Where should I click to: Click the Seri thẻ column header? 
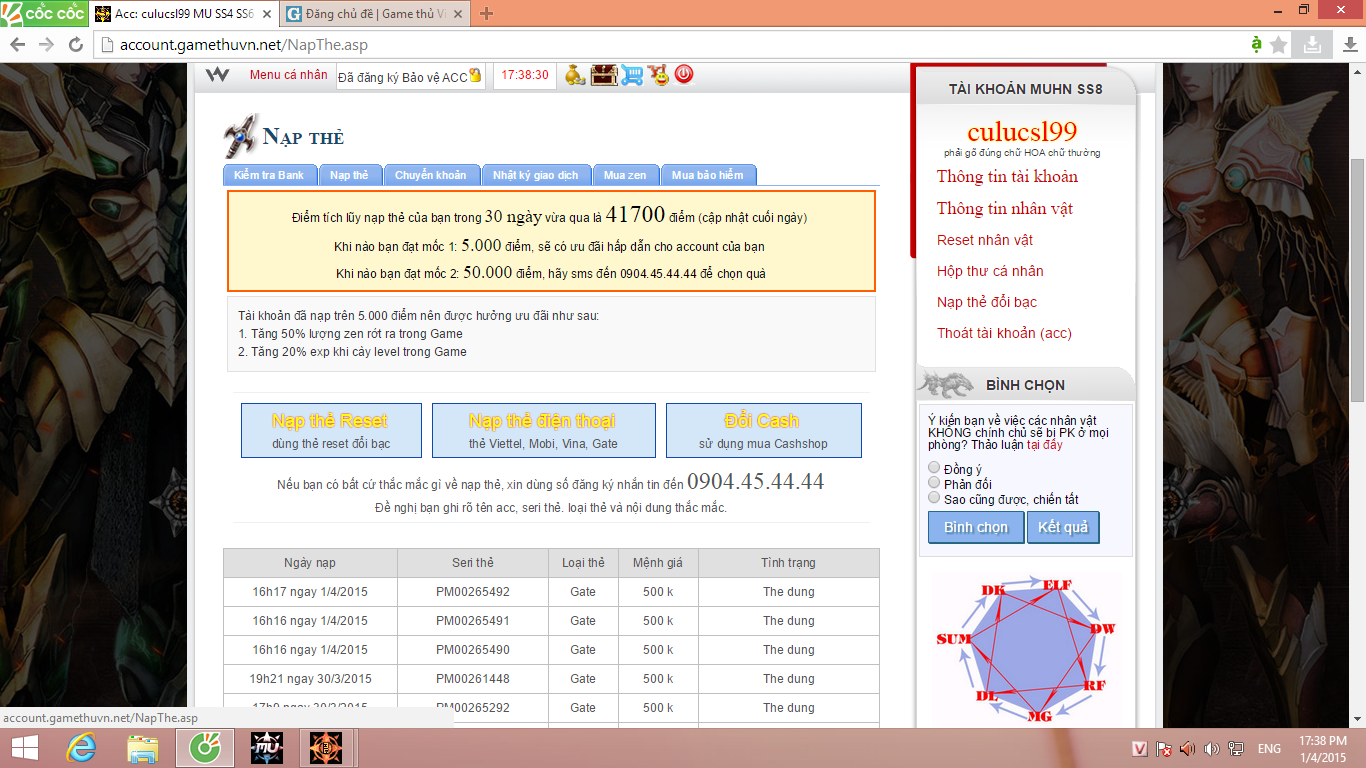coord(473,563)
